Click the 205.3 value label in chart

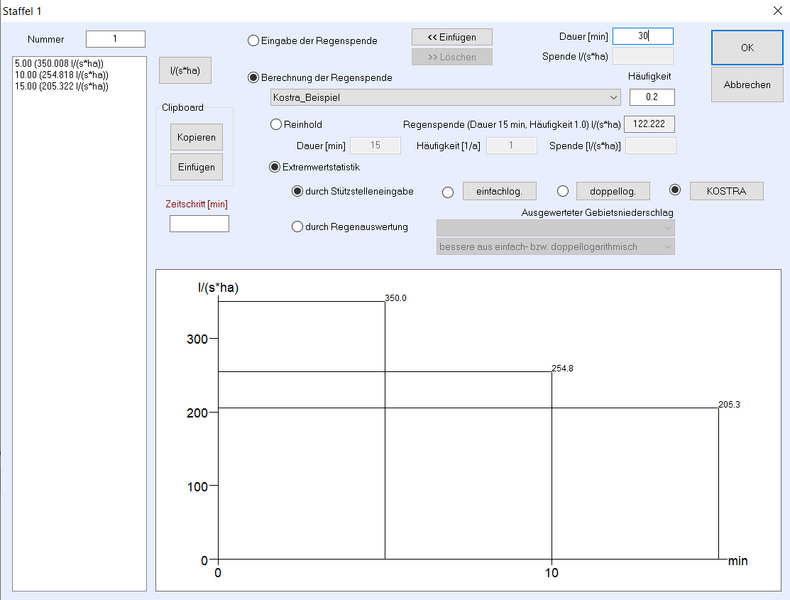[x=729, y=405]
